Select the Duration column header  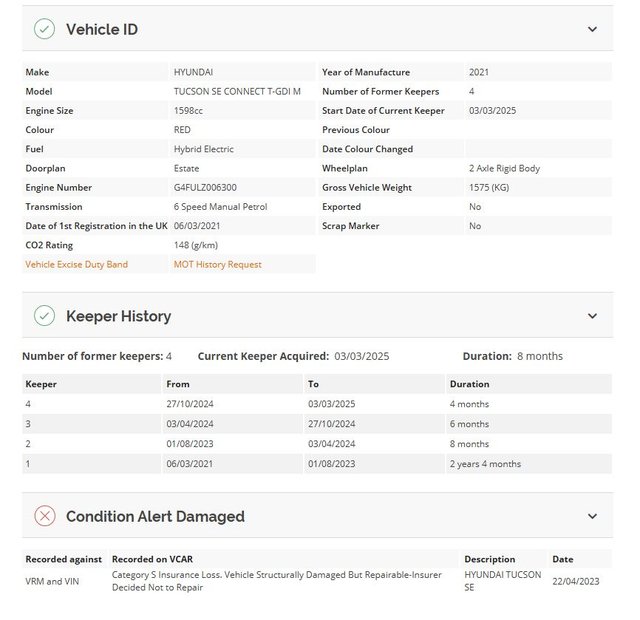coord(469,384)
